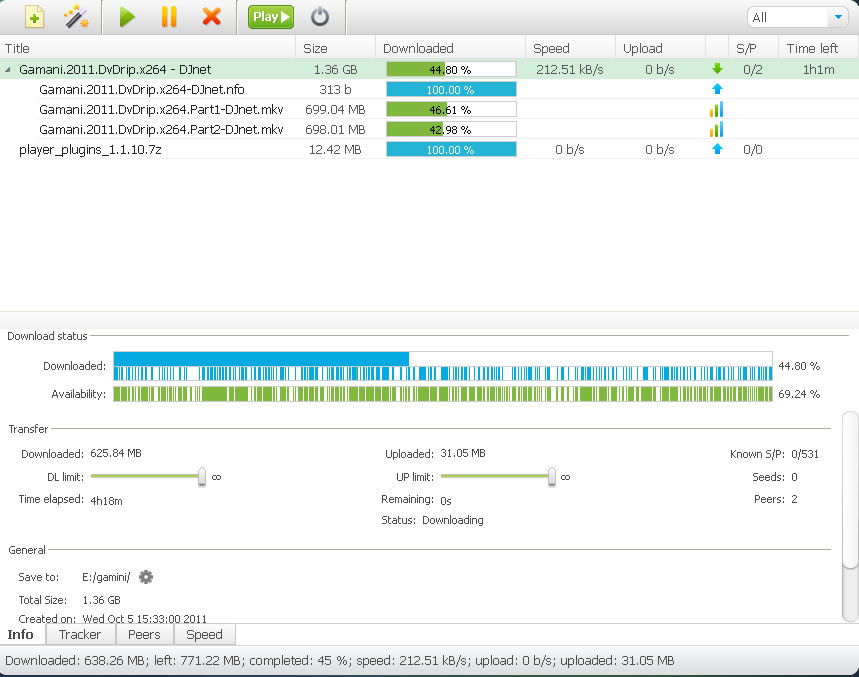Sort by the Downloaded column header
Image resolution: width=859 pixels, height=677 pixels.
coord(450,48)
